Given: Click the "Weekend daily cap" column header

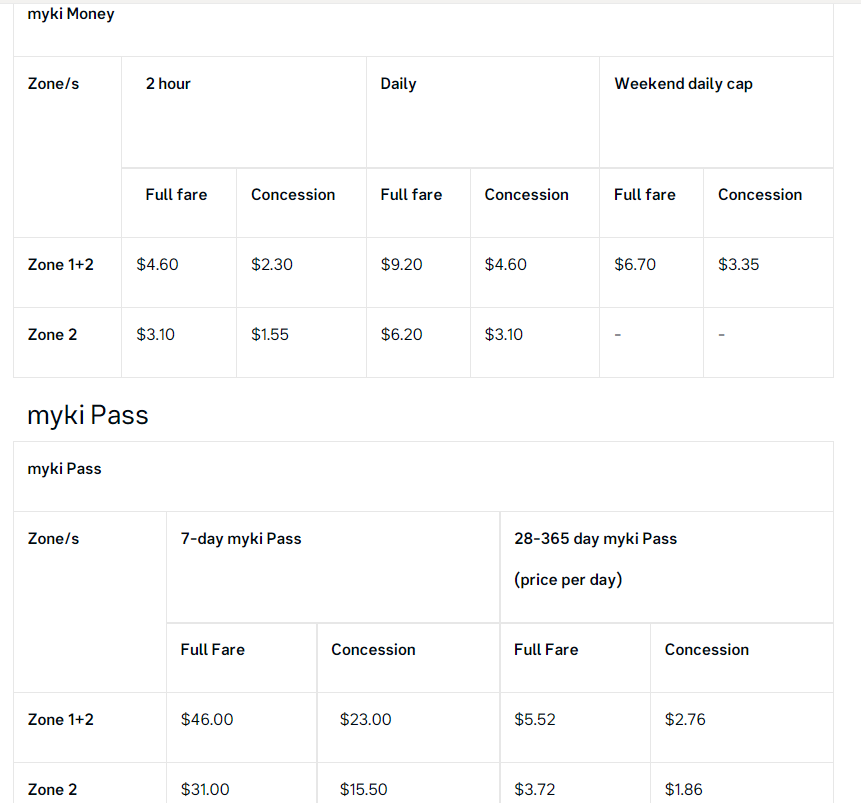Looking at the screenshot, I should click(683, 84).
